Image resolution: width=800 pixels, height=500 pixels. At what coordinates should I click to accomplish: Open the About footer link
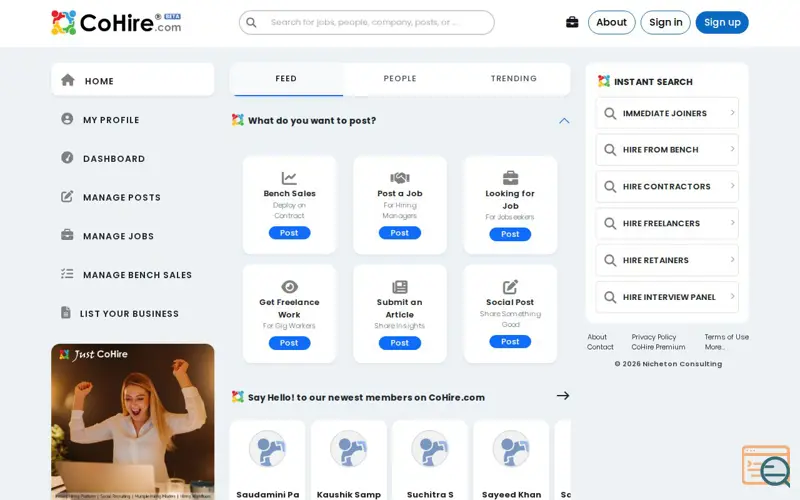597,337
